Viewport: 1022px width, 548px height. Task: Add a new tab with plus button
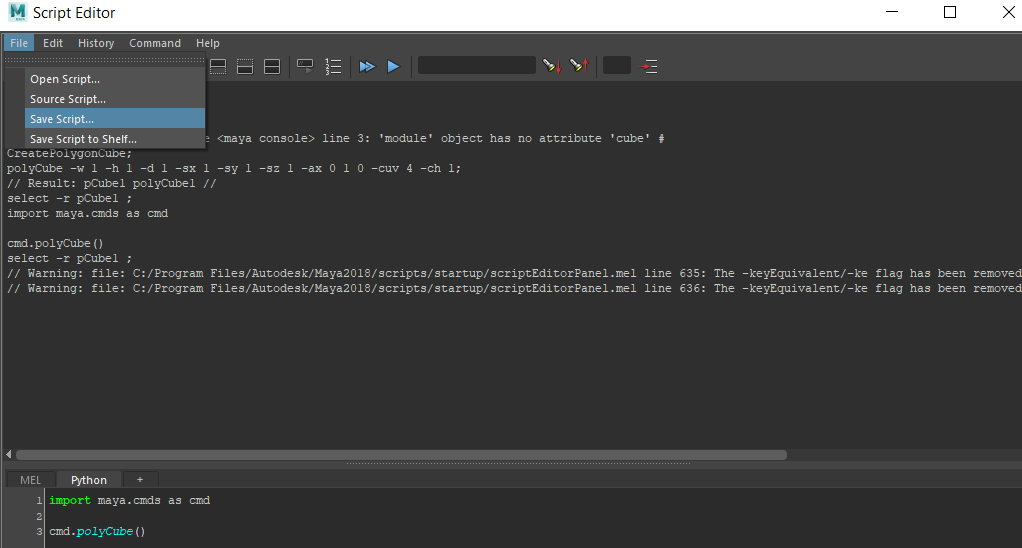pyautogui.click(x=139, y=480)
